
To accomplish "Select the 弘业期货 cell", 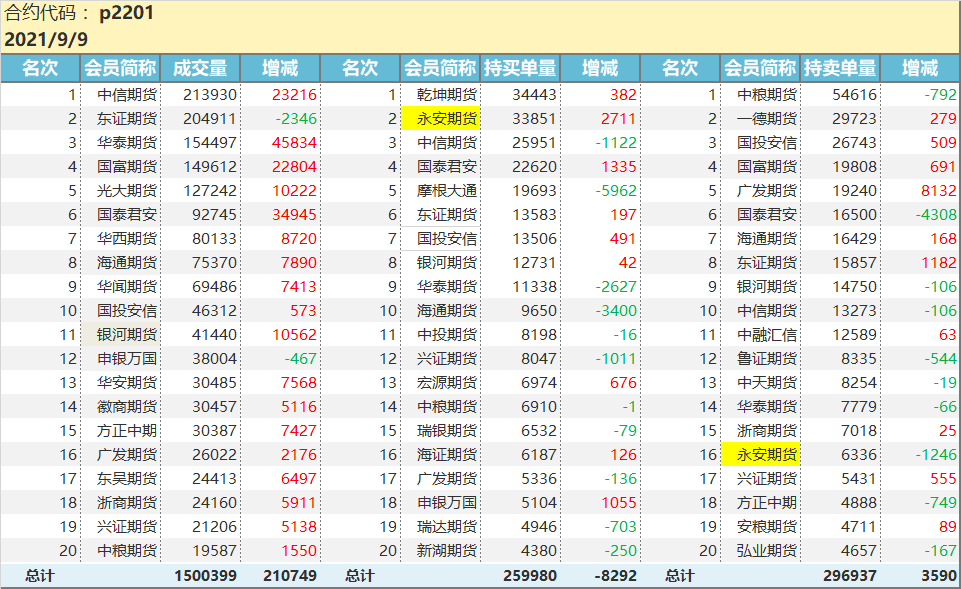I will (x=767, y=550).
